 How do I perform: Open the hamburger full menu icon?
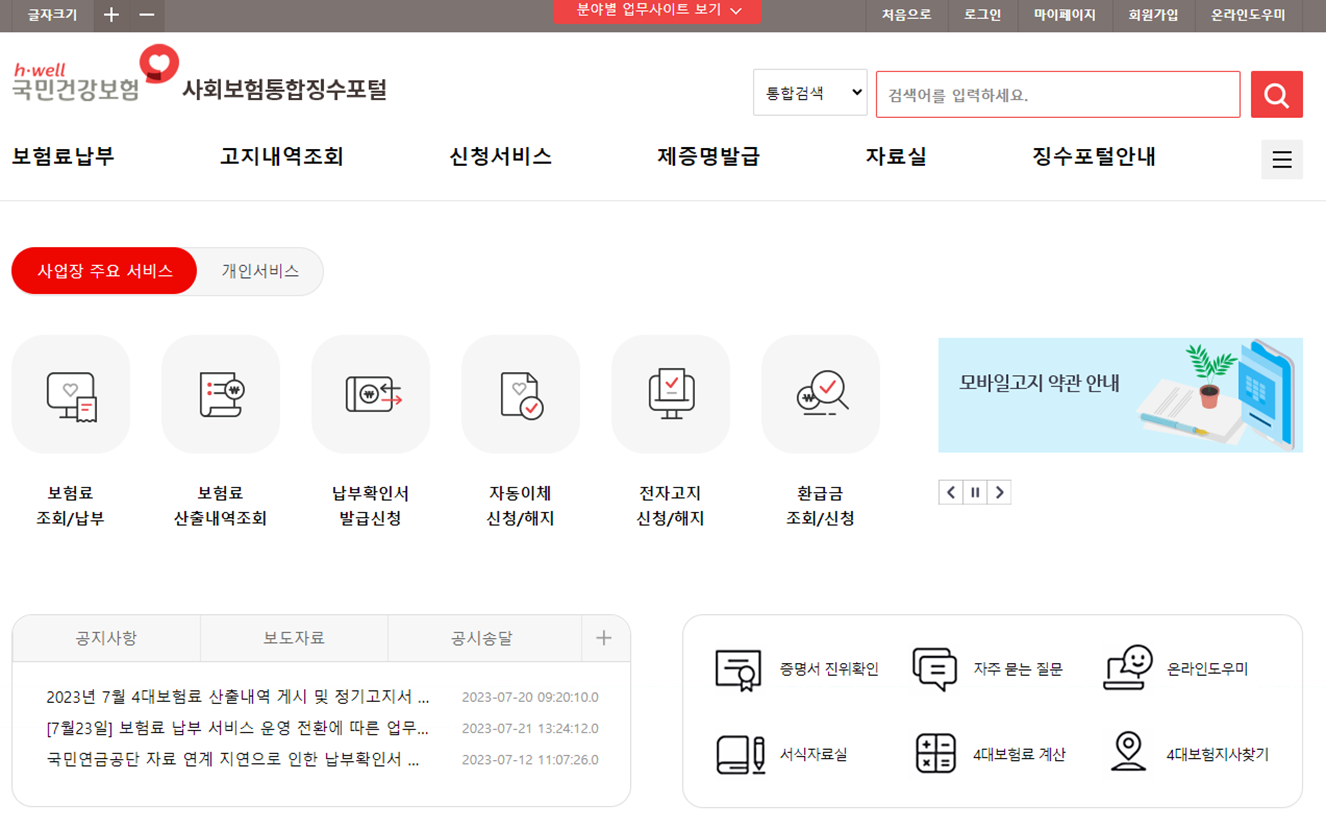click(x=1282, y=160)
